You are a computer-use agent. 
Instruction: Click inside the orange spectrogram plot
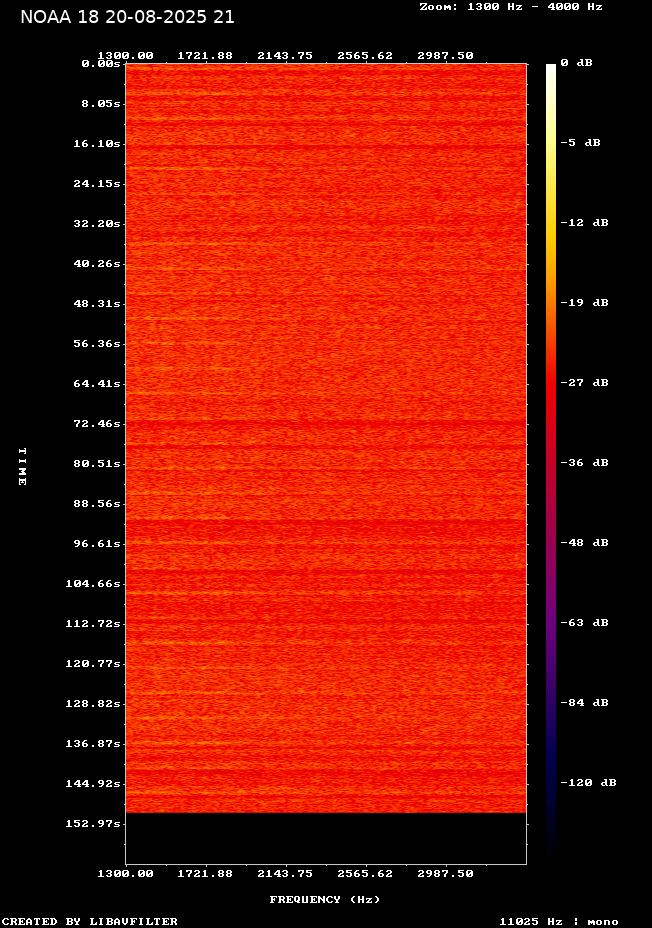click(x=326, y=438)
